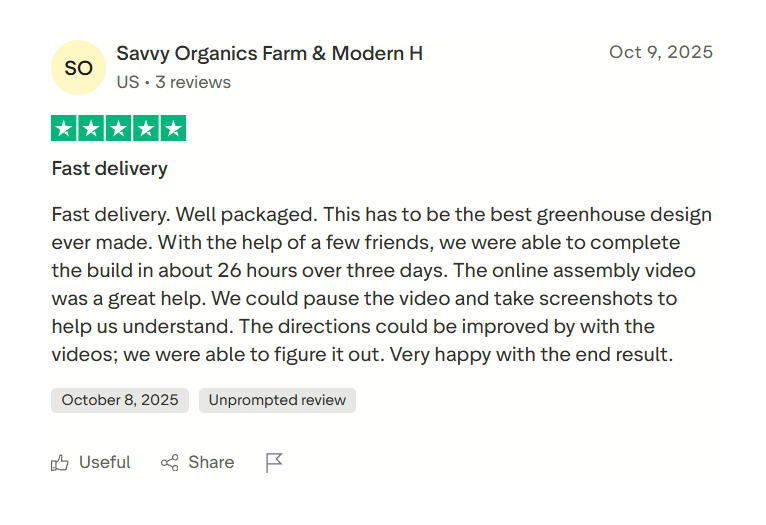Click the US country label

click(127, 82)
